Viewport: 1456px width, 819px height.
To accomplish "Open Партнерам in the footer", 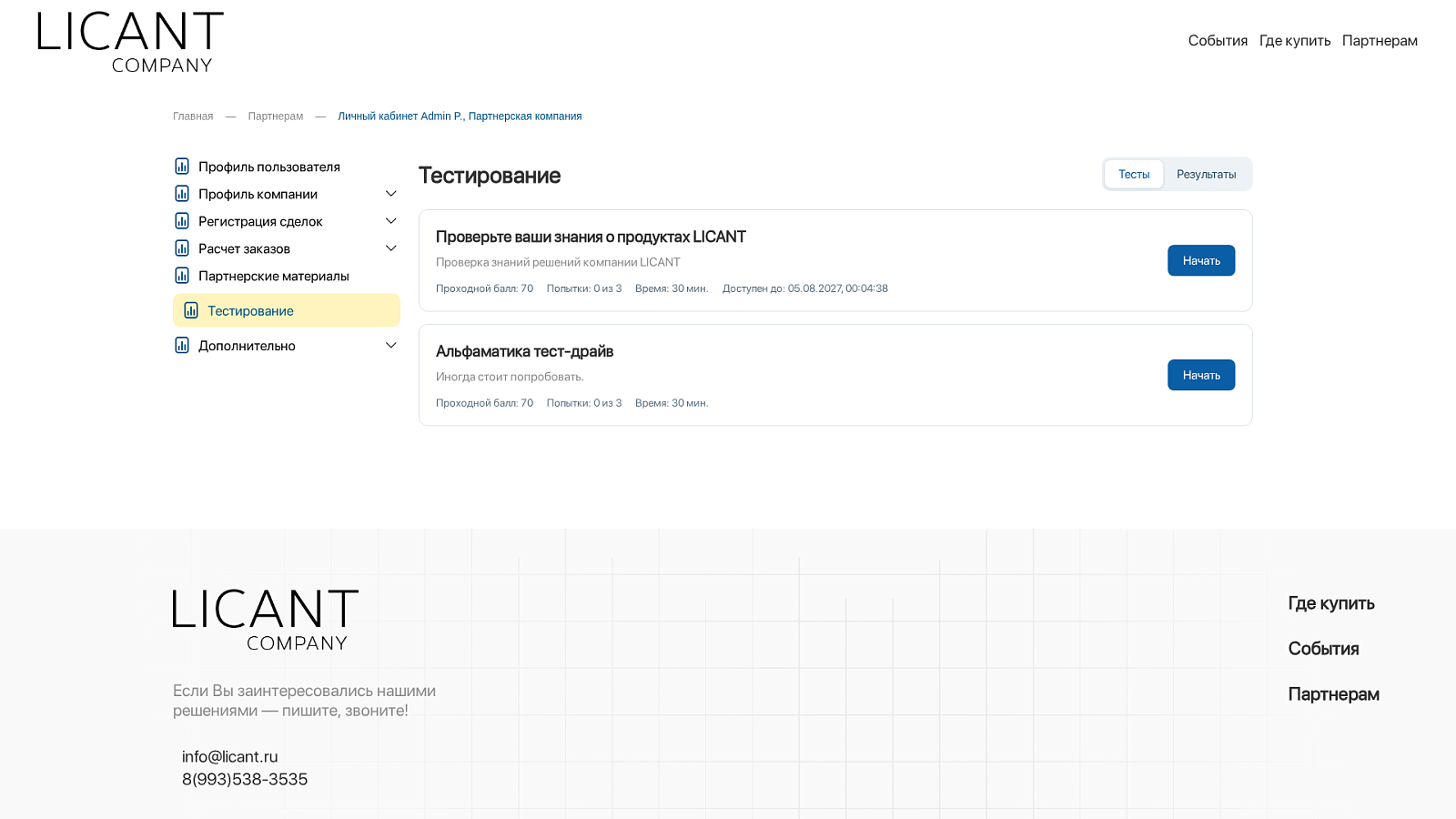I will [x=1333, y=694].
